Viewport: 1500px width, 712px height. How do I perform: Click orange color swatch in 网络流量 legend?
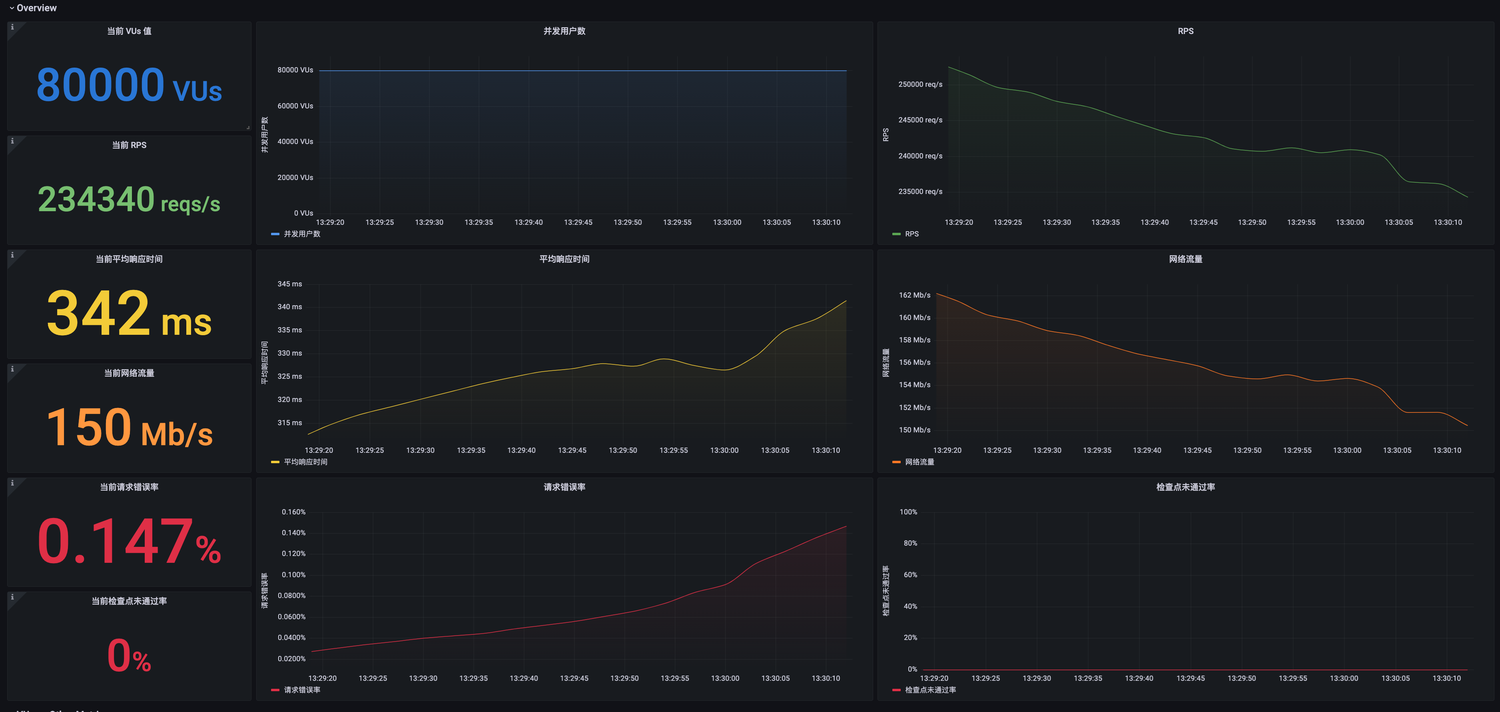pos(896,462)
